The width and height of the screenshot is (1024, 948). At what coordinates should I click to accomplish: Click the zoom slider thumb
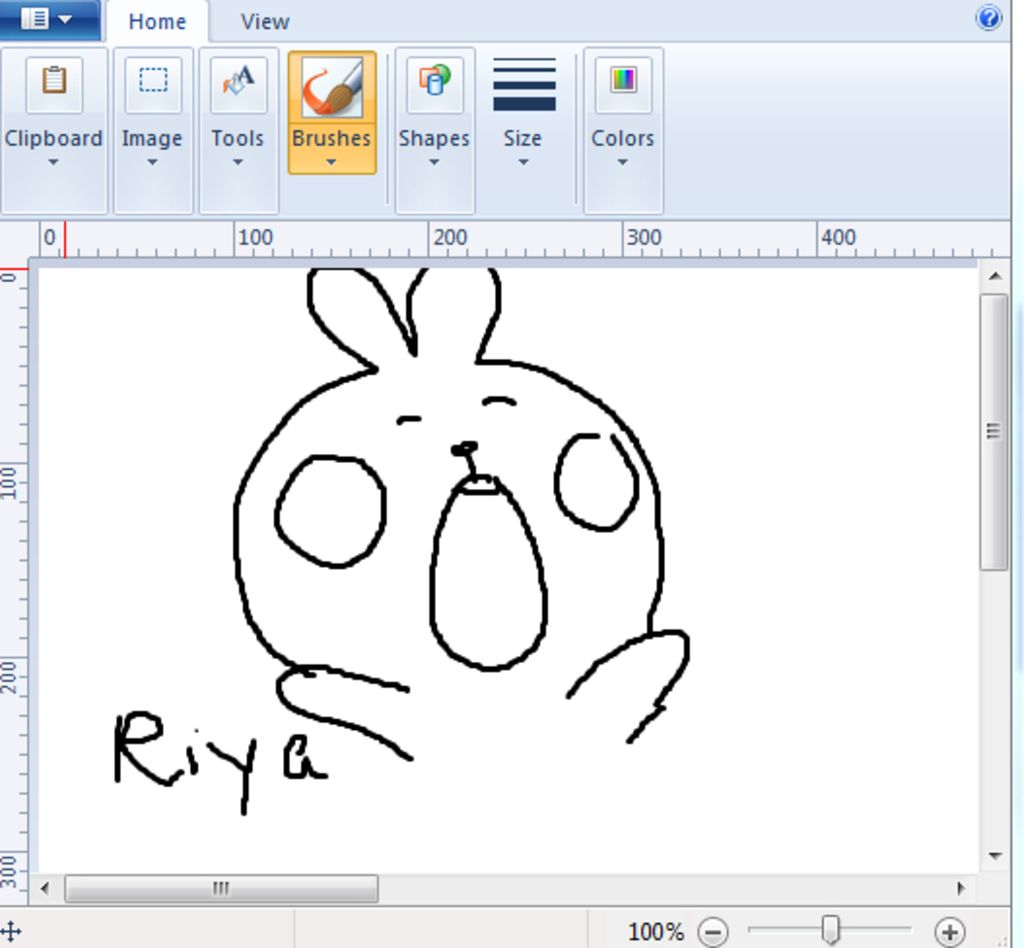[830, 930]
